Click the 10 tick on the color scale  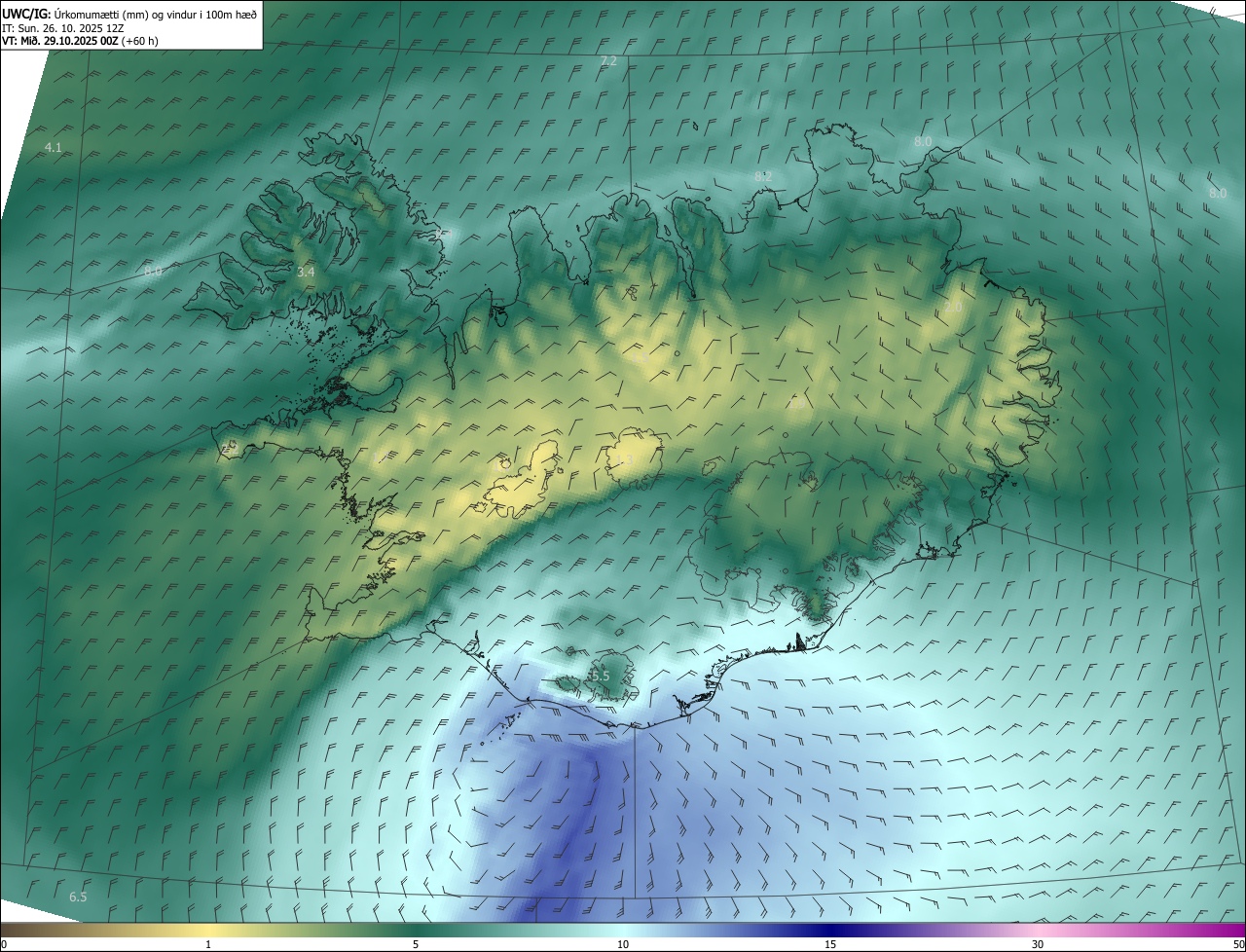pos(623,944)
